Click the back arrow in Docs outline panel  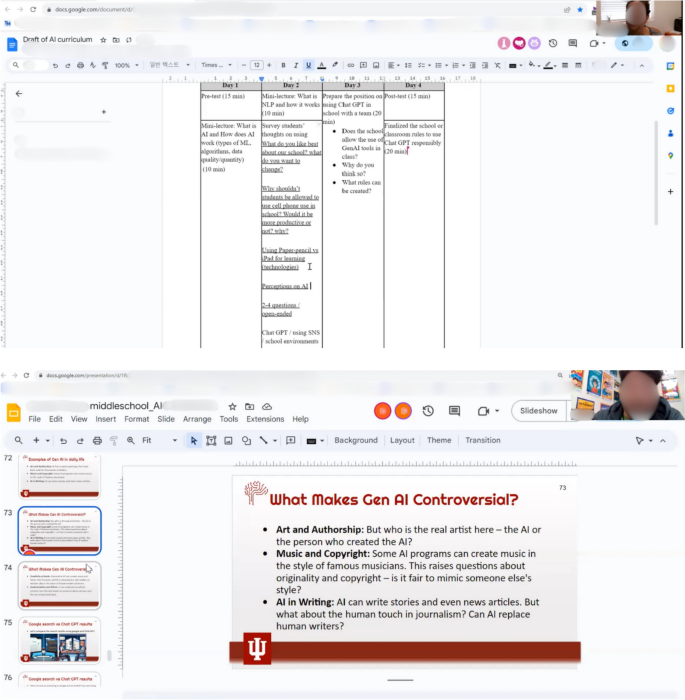click(x=18, y=93)
